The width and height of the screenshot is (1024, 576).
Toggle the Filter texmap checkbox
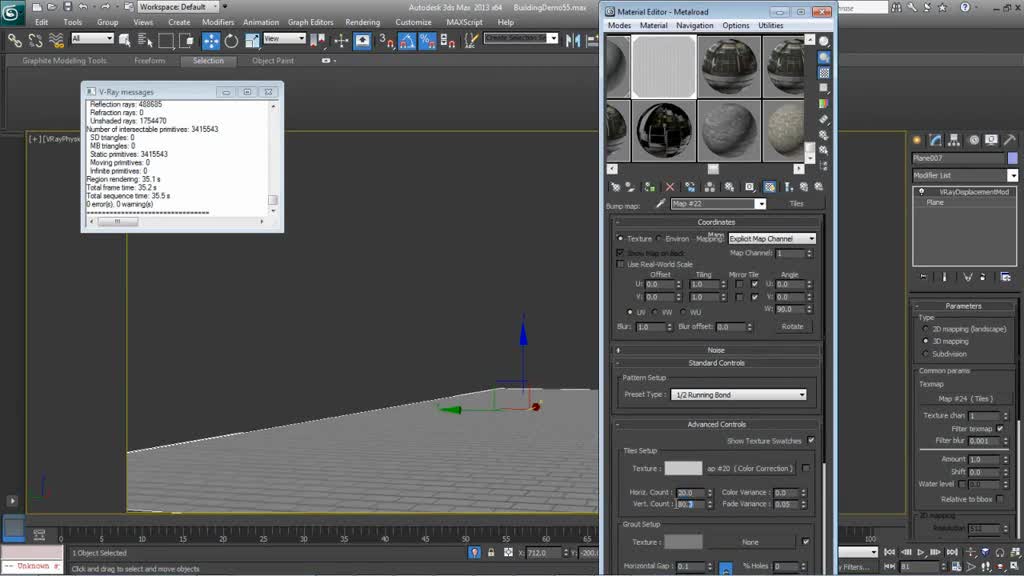click(1000, 428)
